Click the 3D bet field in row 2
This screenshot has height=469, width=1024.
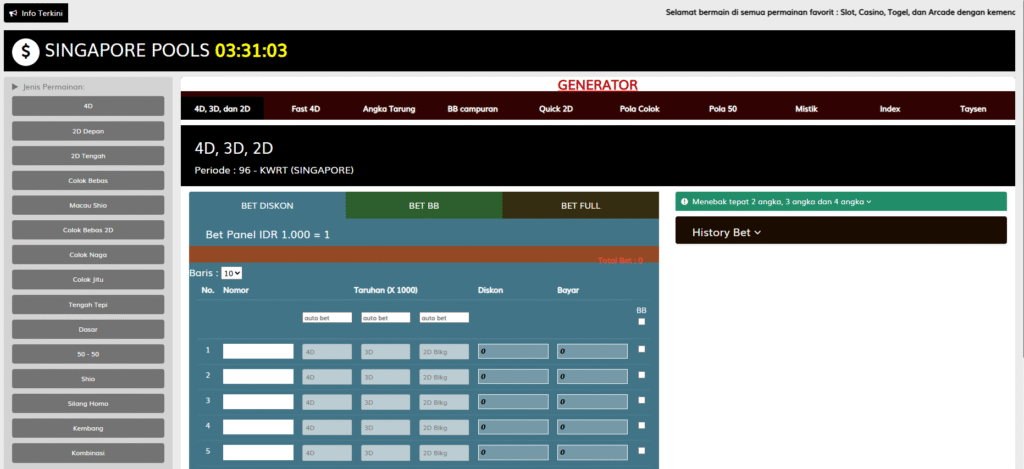pos(385,377)
